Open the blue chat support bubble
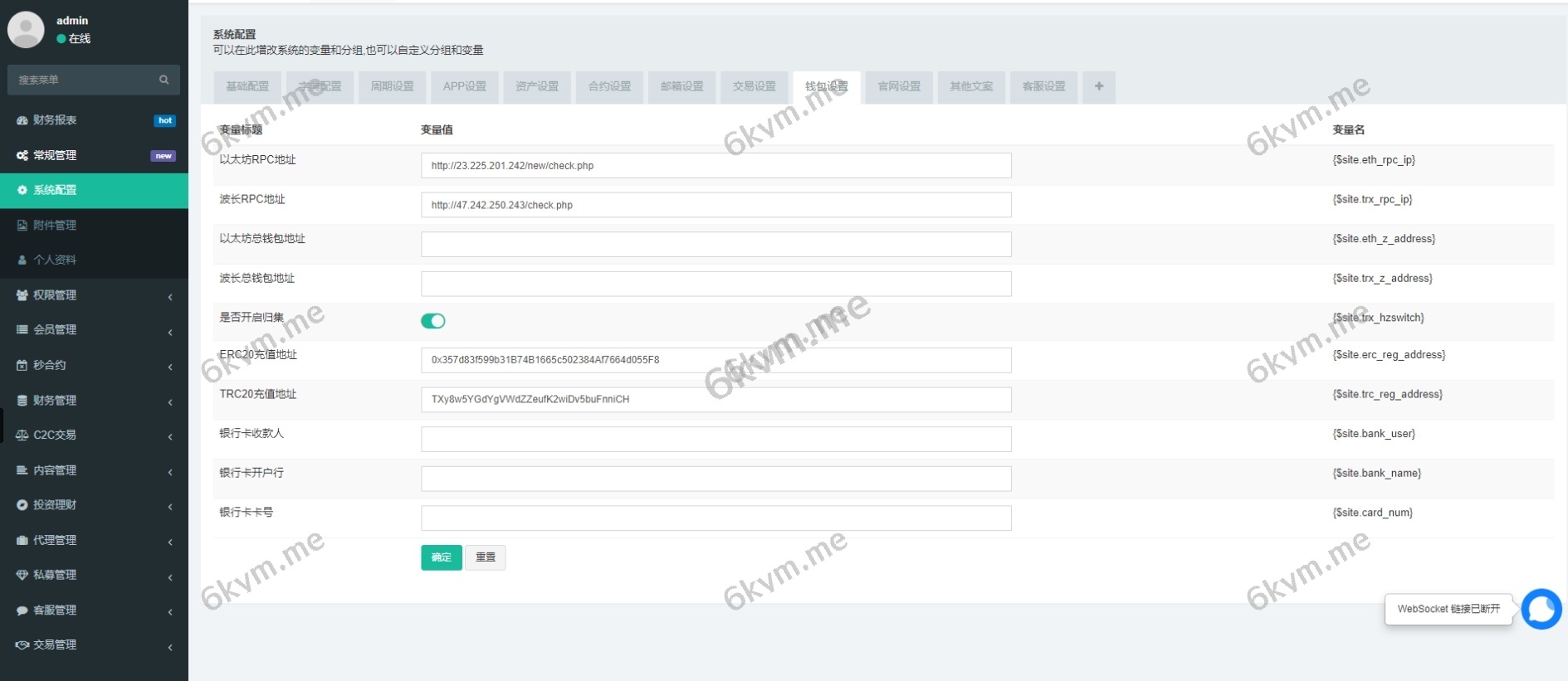Viewport: 1568px width, 681px height. (1541, 609)
